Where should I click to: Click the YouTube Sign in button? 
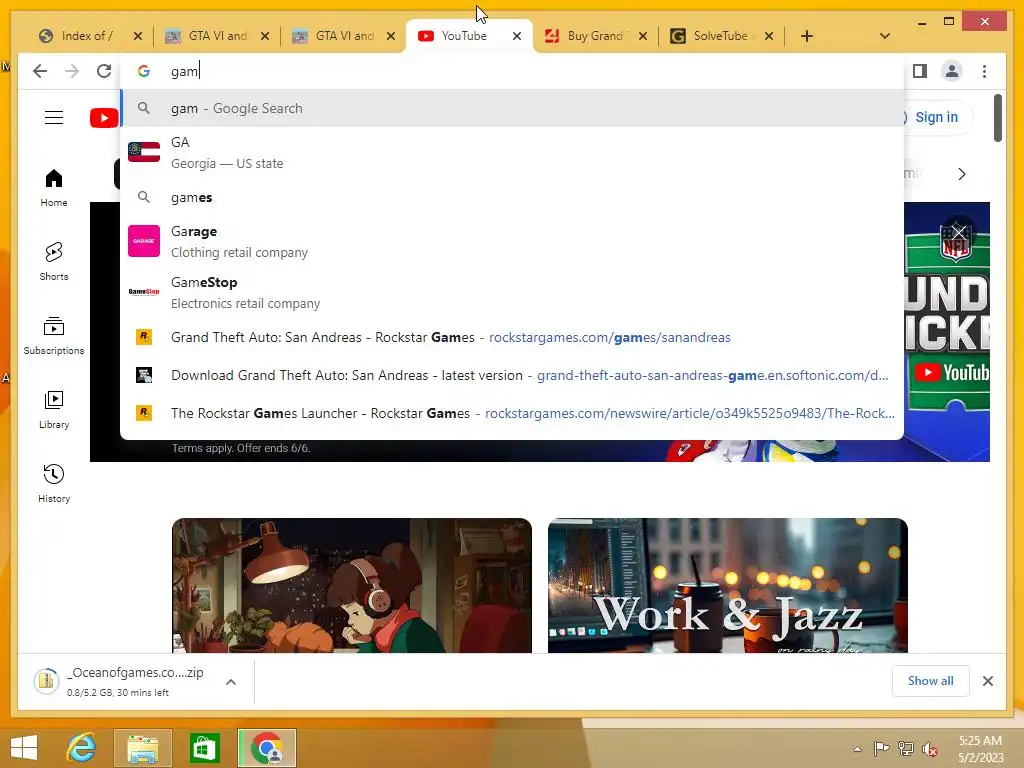(x=935, y=117)
